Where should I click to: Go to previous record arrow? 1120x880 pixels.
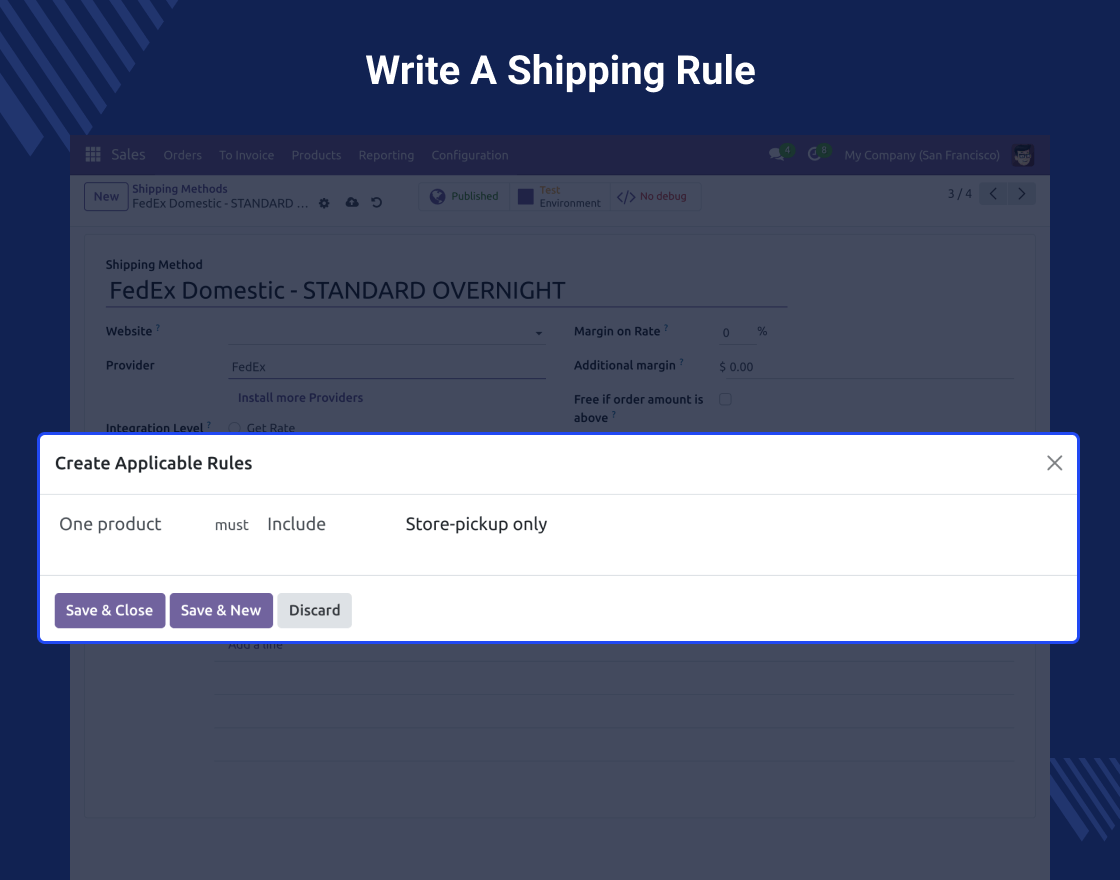coord(993,194)
